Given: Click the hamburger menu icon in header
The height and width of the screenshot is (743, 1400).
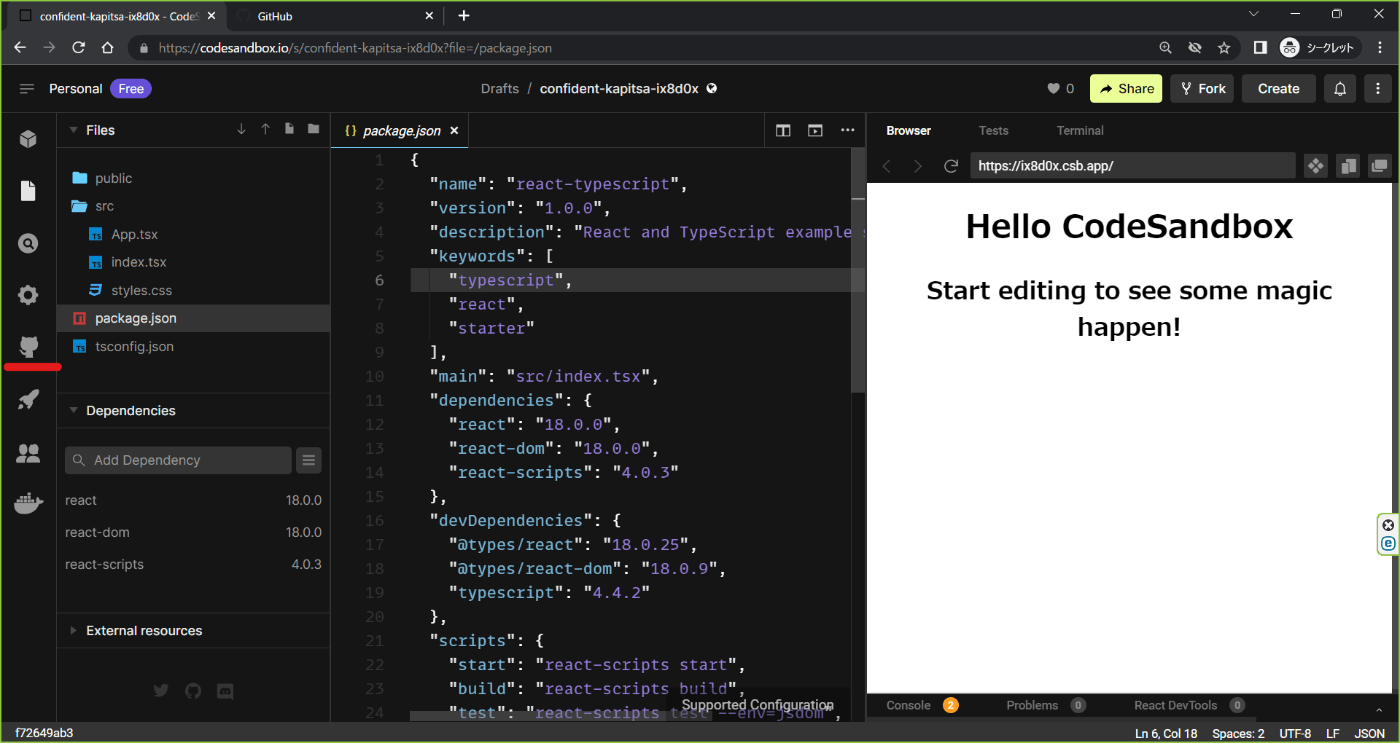Looking at the screenshot, I should pyautogui.click(x=27, y=89).
